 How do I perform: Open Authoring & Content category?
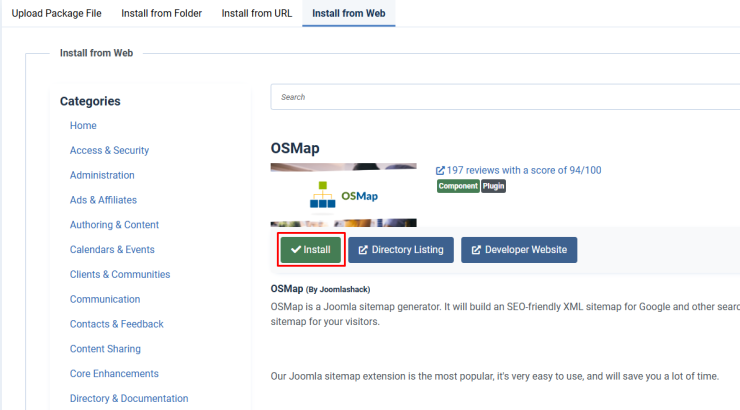[114, 225]
